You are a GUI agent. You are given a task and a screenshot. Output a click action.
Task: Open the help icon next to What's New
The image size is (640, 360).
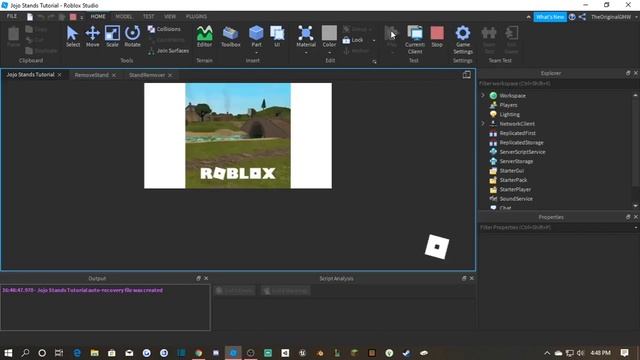coord(572,17)
